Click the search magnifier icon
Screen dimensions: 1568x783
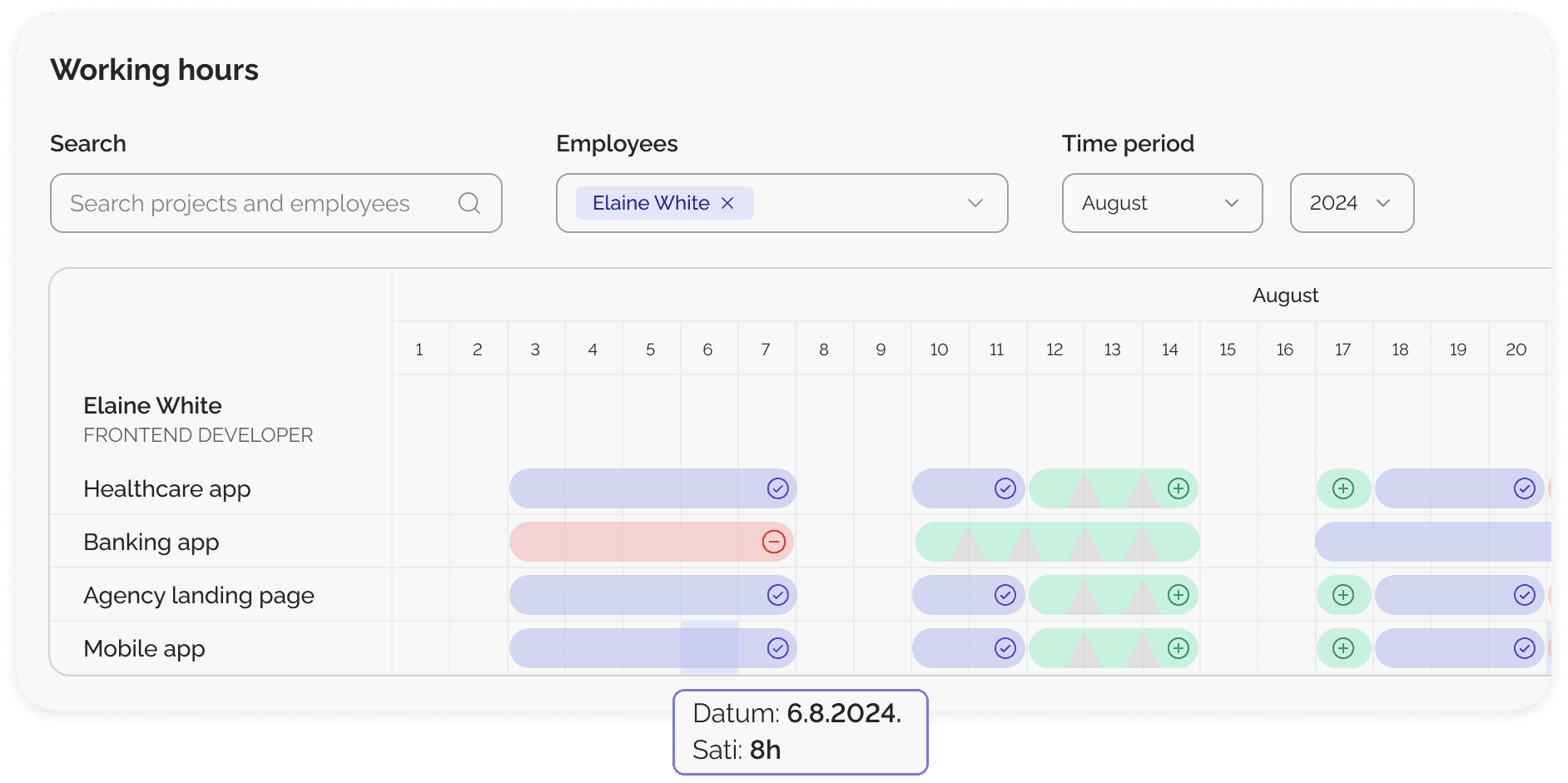[x=469, y=202]
